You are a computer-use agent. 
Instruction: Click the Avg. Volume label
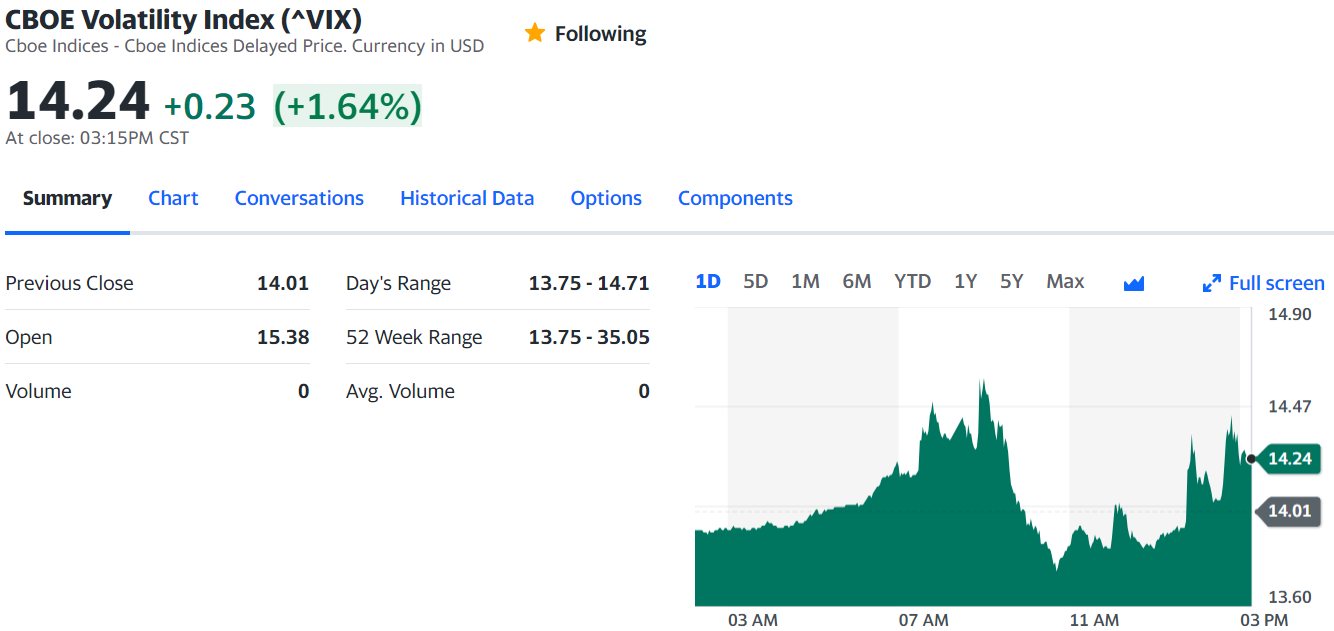[400, 391]
